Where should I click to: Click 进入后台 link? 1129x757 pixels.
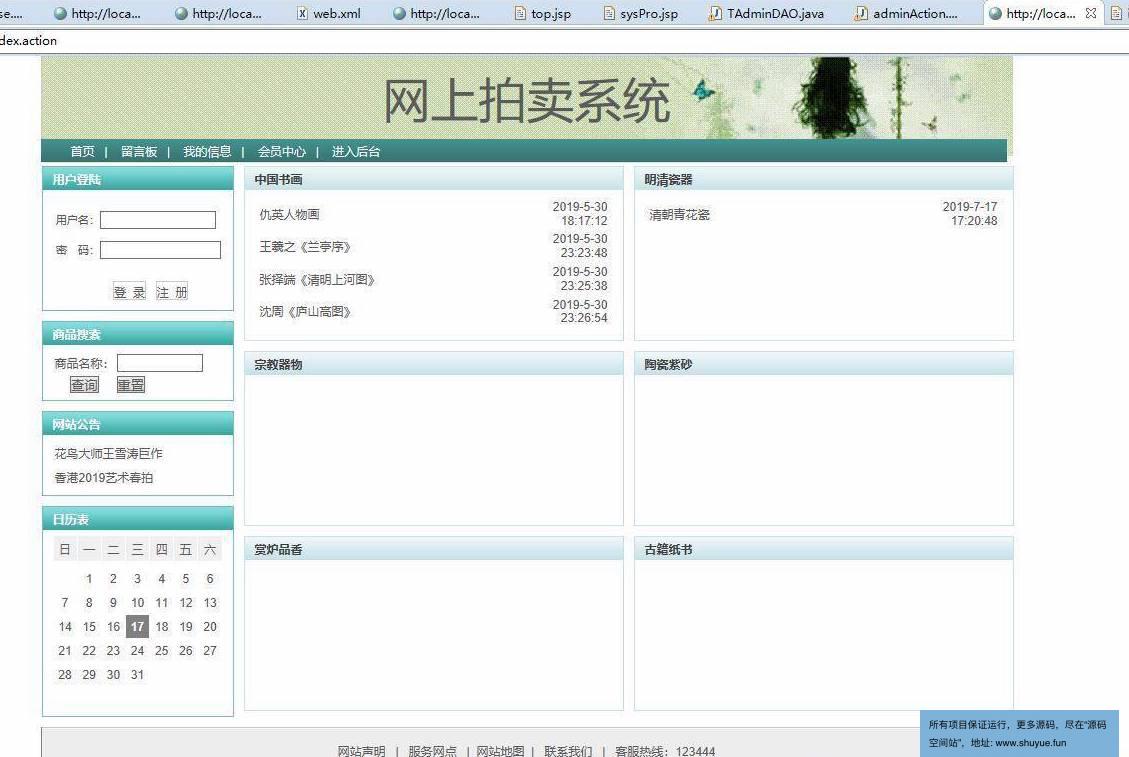pos(356,151)
